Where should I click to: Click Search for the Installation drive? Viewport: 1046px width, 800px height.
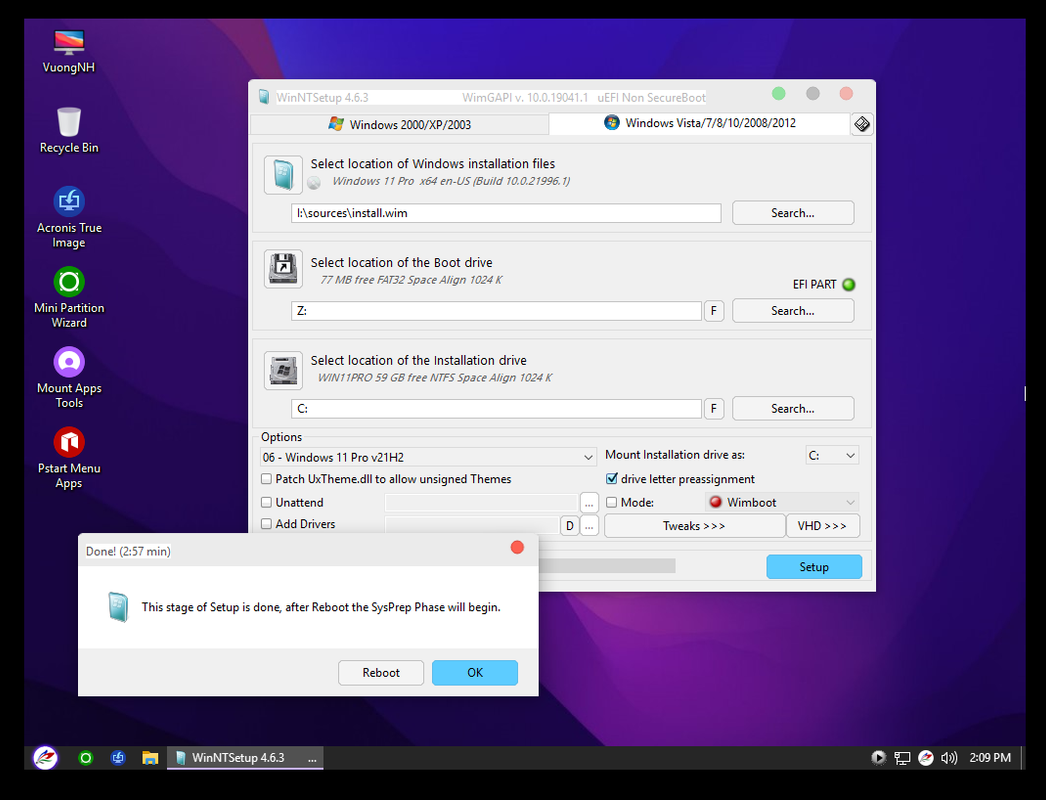click(793, 408)
